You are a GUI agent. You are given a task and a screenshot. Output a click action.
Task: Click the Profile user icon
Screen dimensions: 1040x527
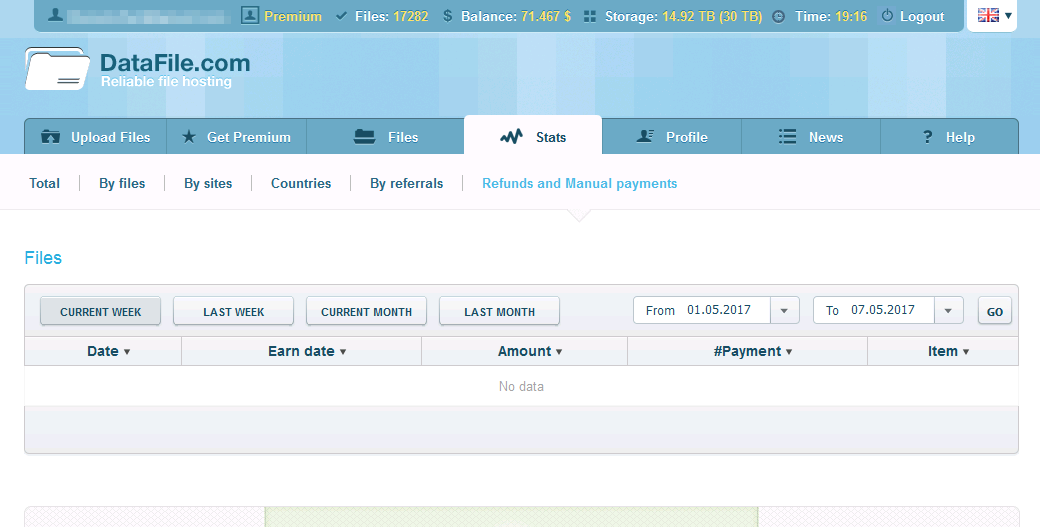click(645, 137)
